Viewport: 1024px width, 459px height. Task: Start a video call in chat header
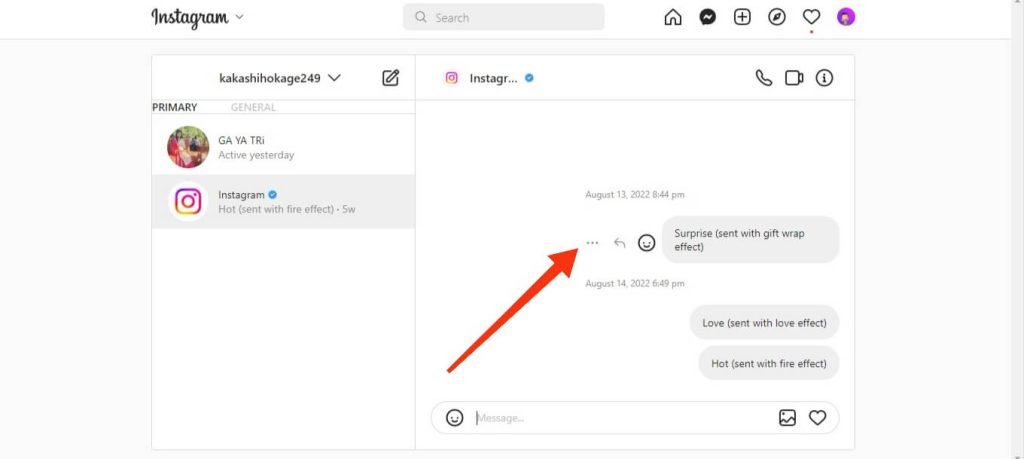pyautogui.click(x=794, y=78)
